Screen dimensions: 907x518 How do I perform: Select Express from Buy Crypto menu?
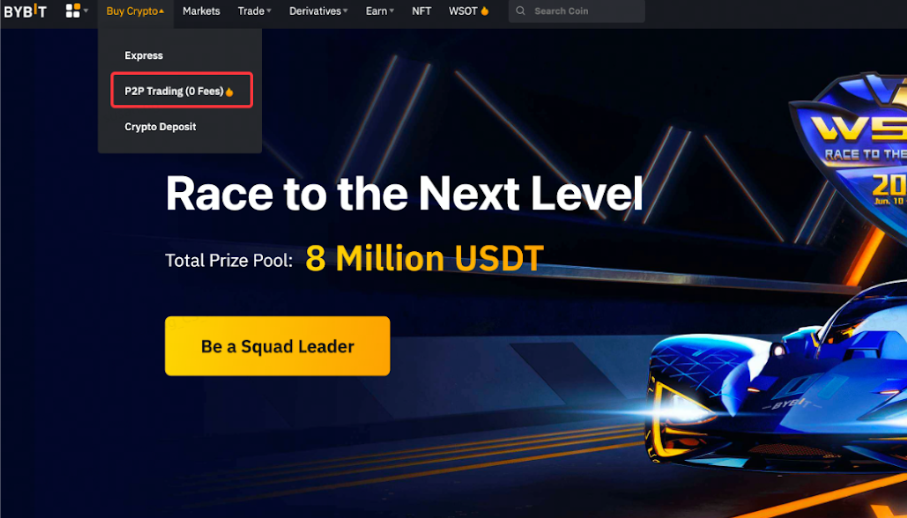tap(144, 56)
